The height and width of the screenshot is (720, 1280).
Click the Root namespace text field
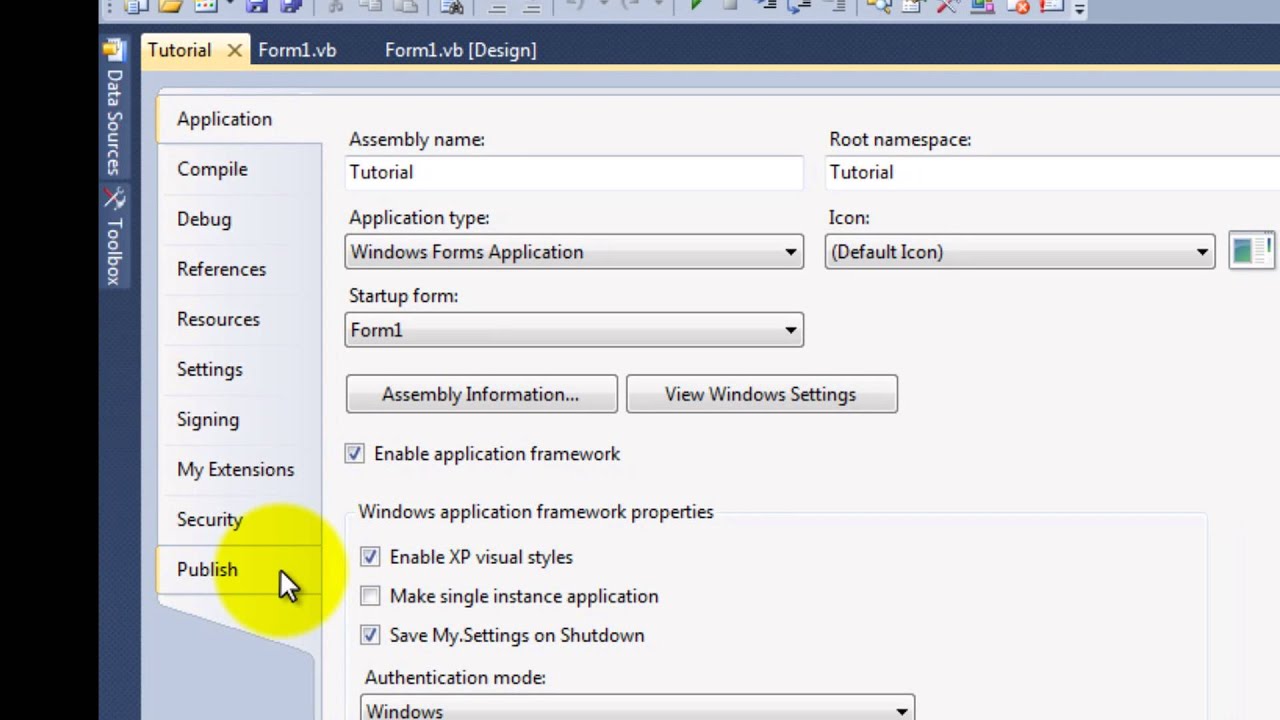click(x=1052, y=172)
